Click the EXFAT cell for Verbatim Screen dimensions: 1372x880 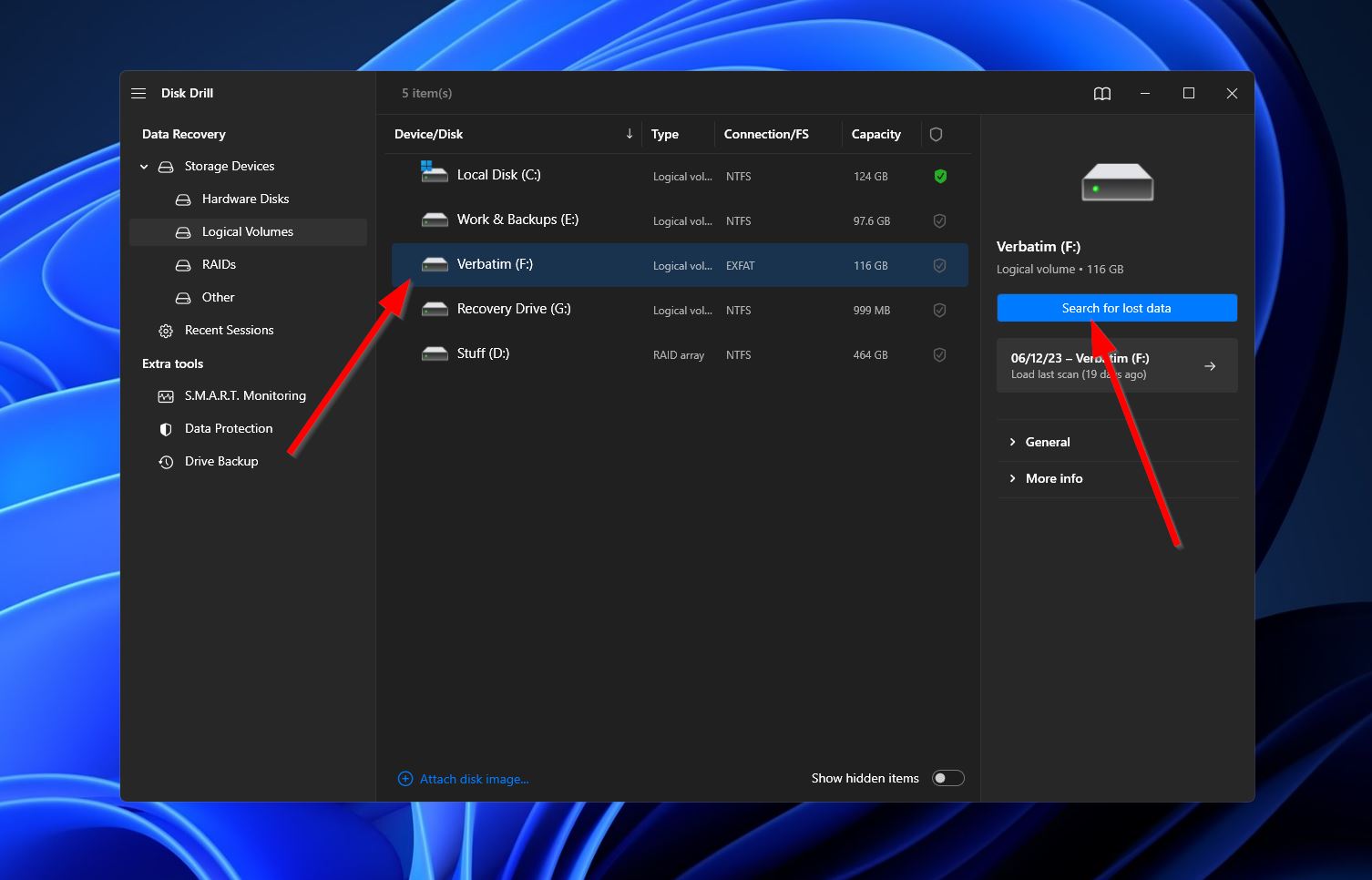[x=741, y=266]
